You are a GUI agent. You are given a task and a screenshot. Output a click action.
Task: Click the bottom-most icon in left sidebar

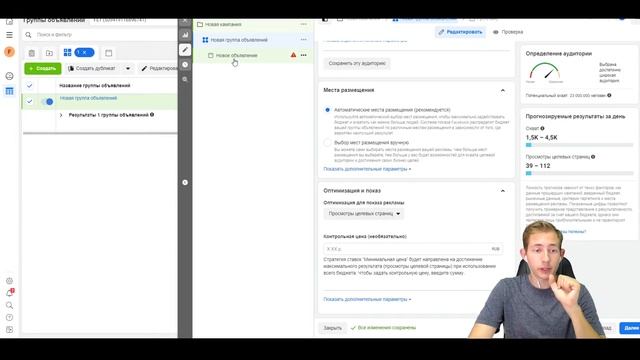pos(9,329)
